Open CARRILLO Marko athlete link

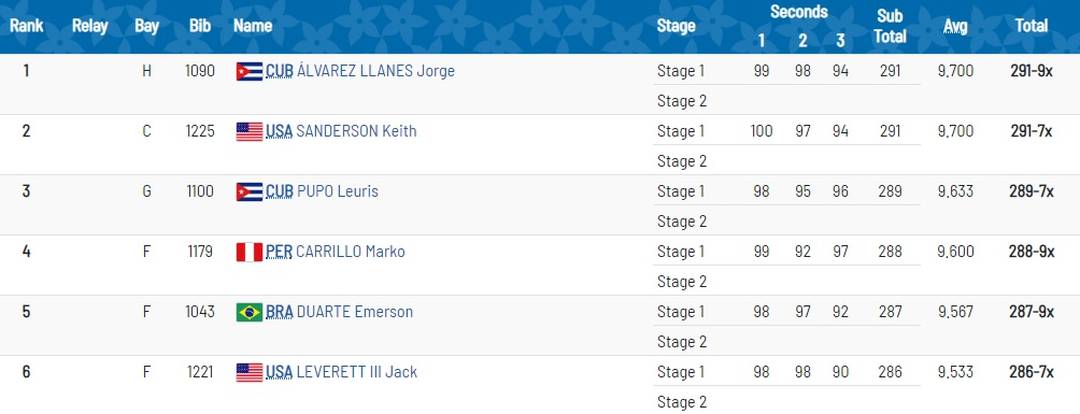tap(351, 251)
